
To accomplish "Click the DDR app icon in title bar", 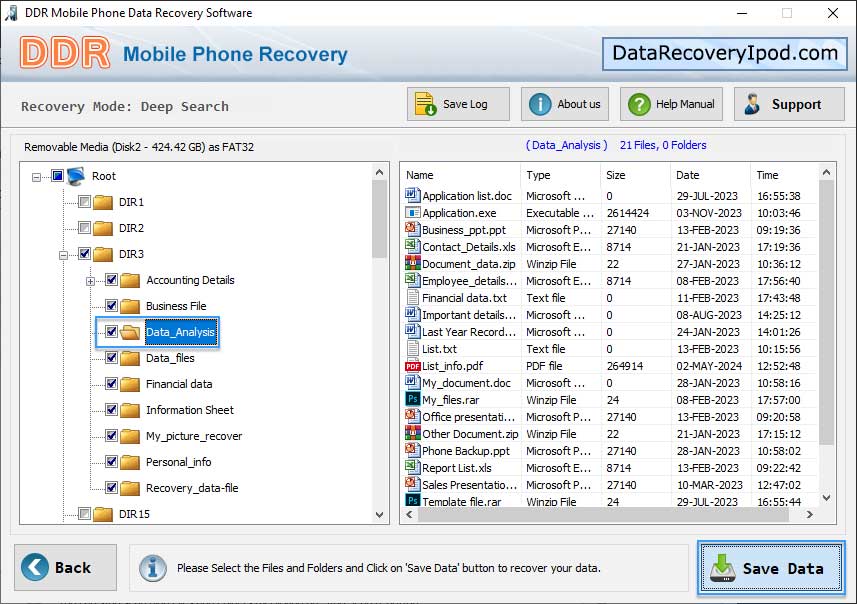I will point(11,13).
